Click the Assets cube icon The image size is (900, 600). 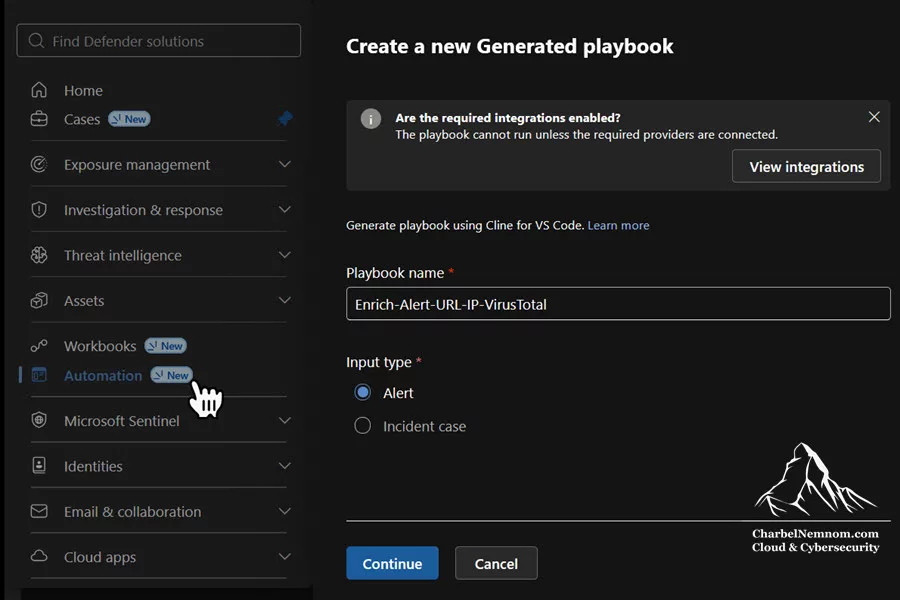39,300
